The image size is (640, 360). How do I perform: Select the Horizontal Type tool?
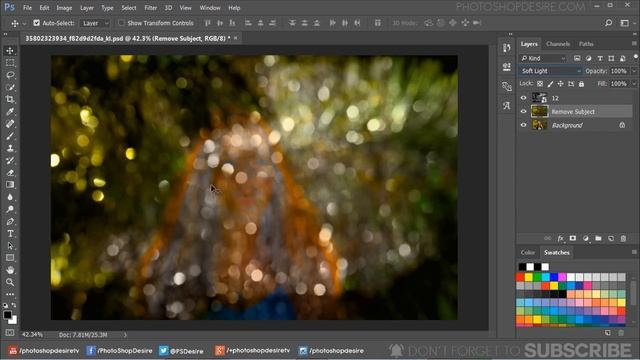point(10,234)
